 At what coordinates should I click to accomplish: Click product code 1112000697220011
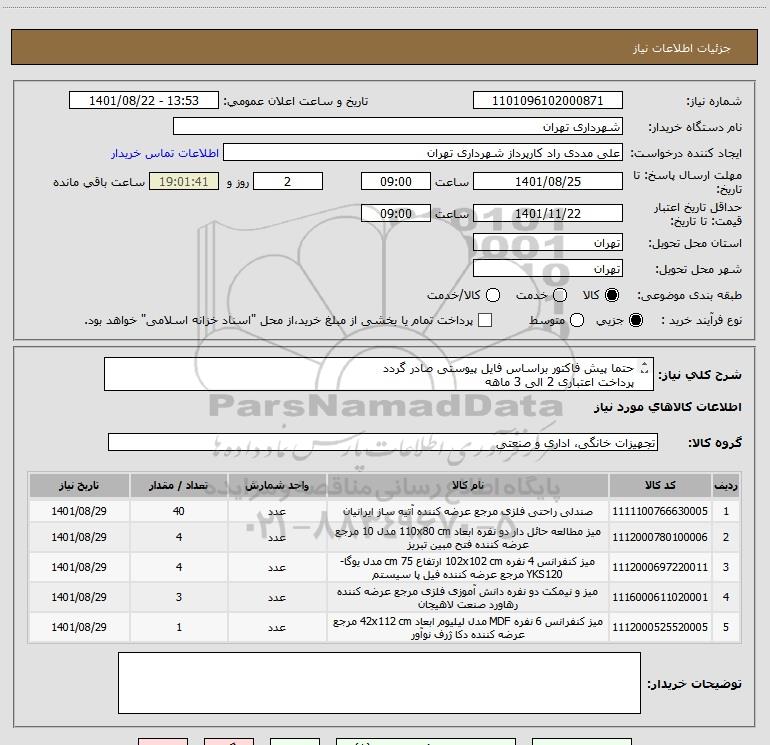[660, 567]
